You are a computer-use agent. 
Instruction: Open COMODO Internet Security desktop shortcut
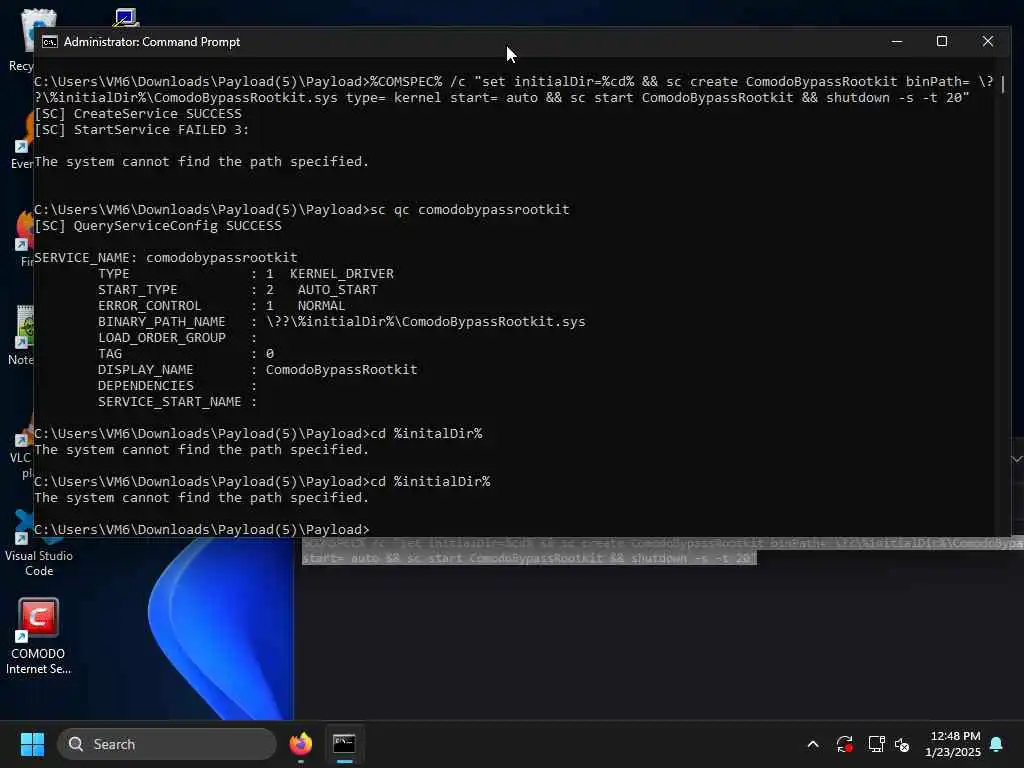pyautogui.click(x=38, y=636)
